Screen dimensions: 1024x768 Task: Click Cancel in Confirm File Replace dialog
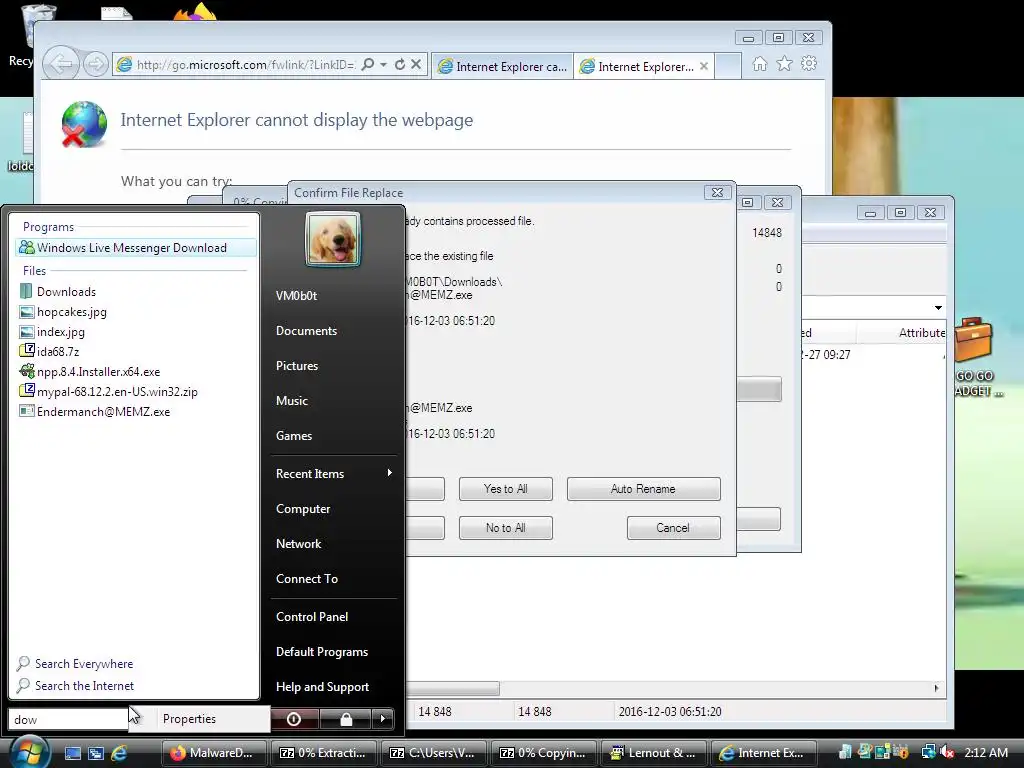point(673,528)
